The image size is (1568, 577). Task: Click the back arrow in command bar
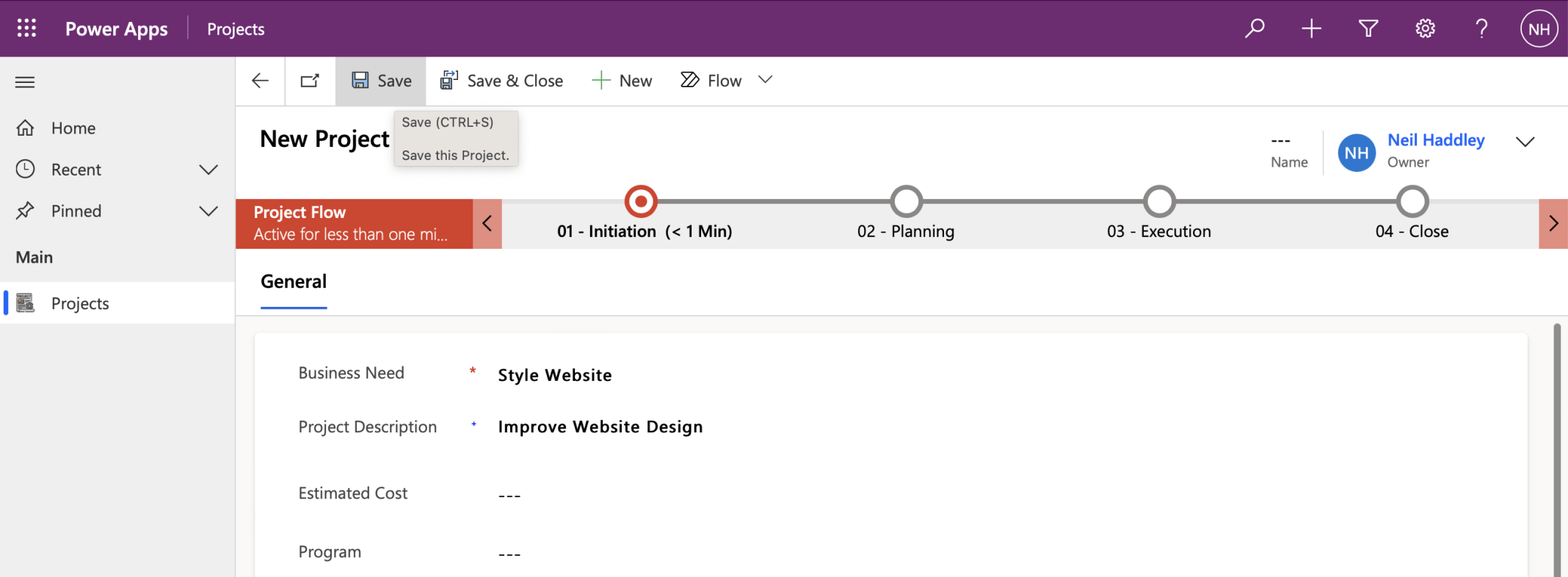[261, 81]
